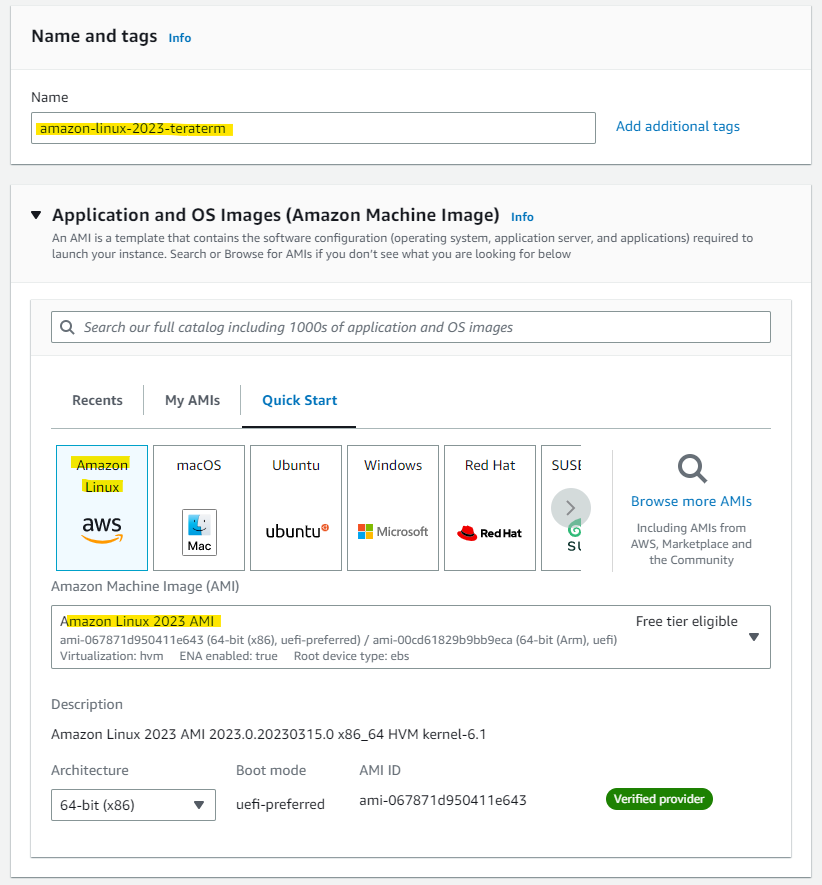822x885 pixels.
Task: Open the Browse more AMIs link
Action: coord(690,501)
